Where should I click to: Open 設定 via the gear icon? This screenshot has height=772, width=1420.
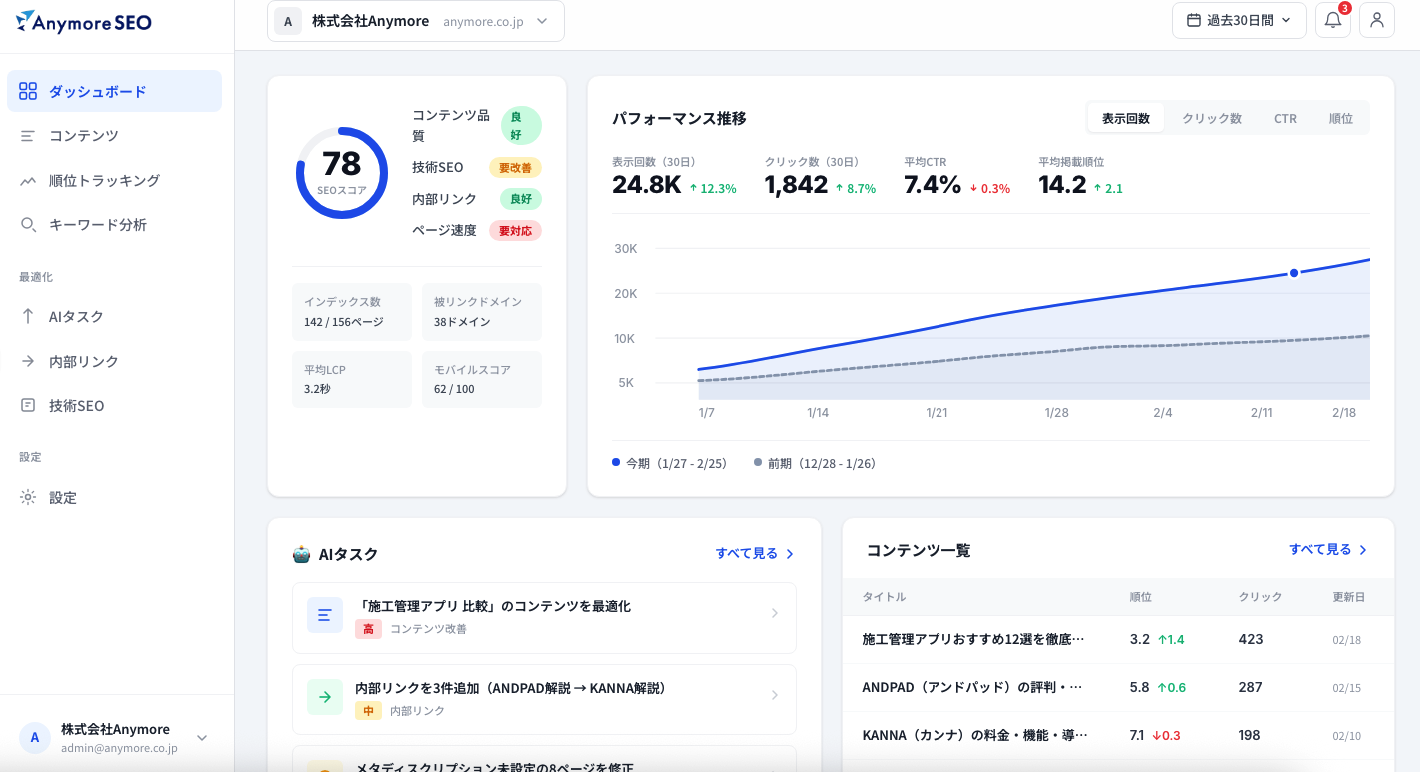(x=28, y=497)
